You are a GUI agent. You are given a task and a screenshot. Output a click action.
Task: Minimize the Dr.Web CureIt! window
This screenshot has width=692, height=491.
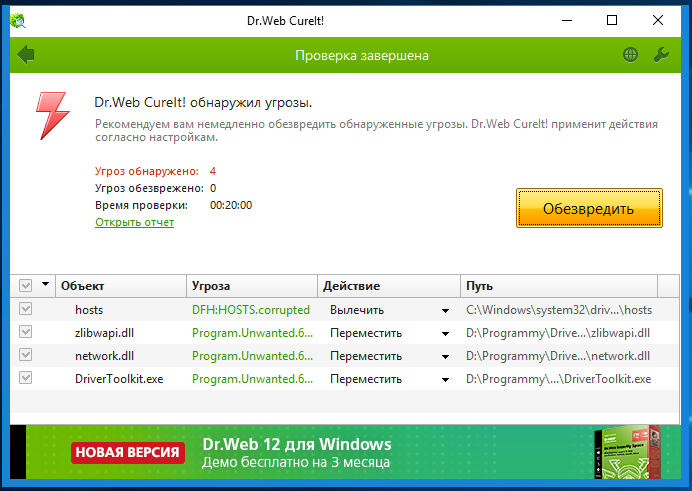pos(567,20)
